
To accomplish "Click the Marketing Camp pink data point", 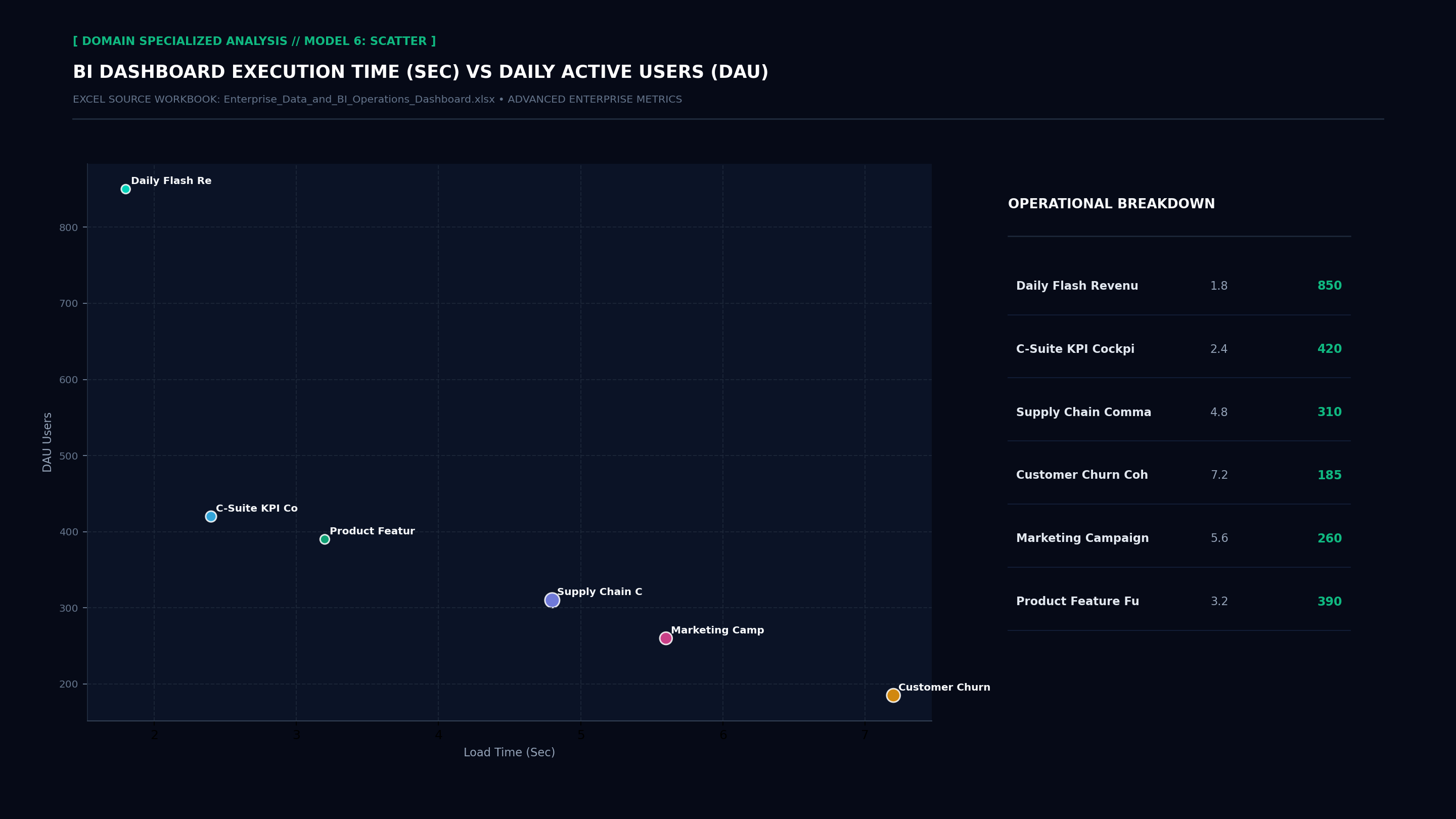I will tap(666, 638).
